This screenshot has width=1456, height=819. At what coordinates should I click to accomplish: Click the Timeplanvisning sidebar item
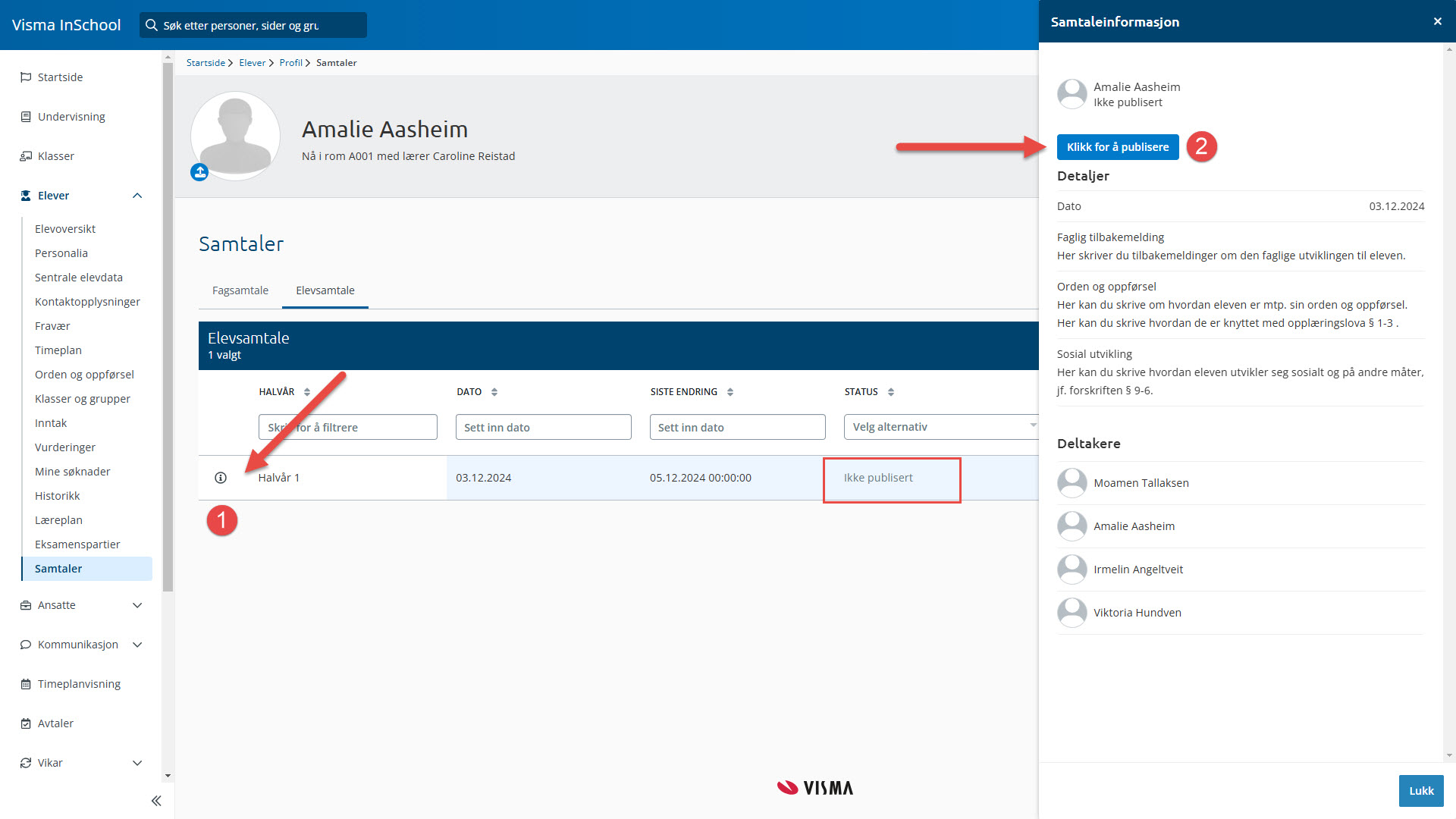pyautogui.click(x=79, y=684)
